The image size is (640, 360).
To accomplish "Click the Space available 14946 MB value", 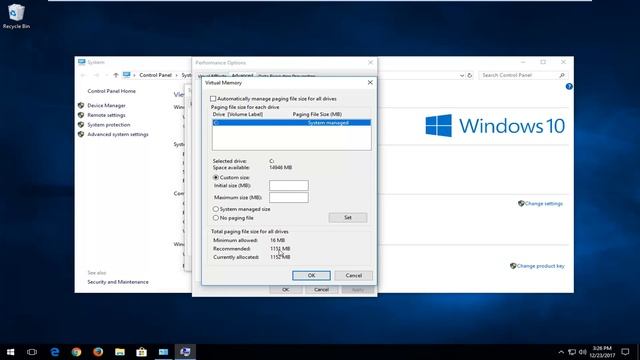I will (281, 168).
